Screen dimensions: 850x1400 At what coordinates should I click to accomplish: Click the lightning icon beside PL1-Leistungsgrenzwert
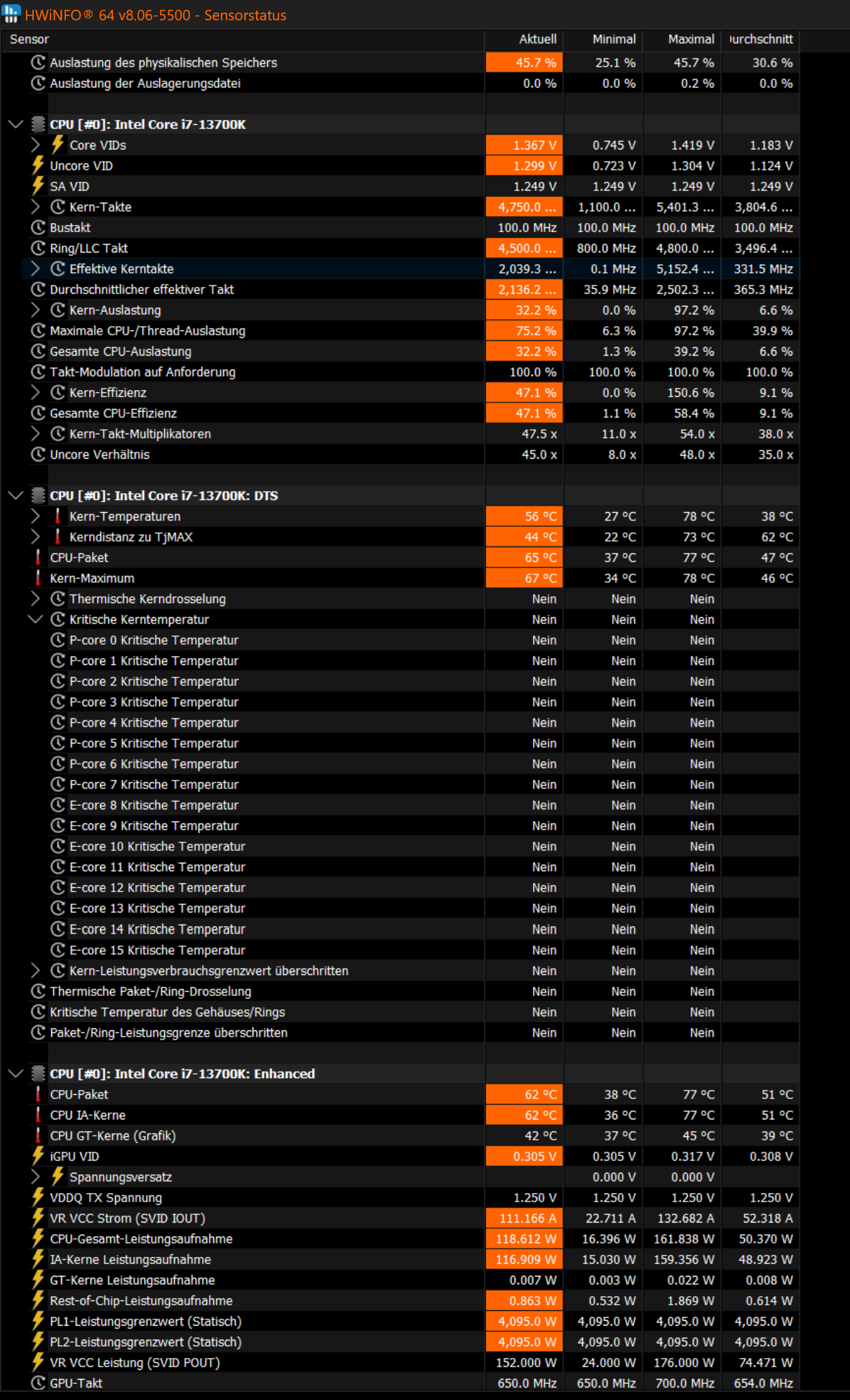click(38, 1321)
